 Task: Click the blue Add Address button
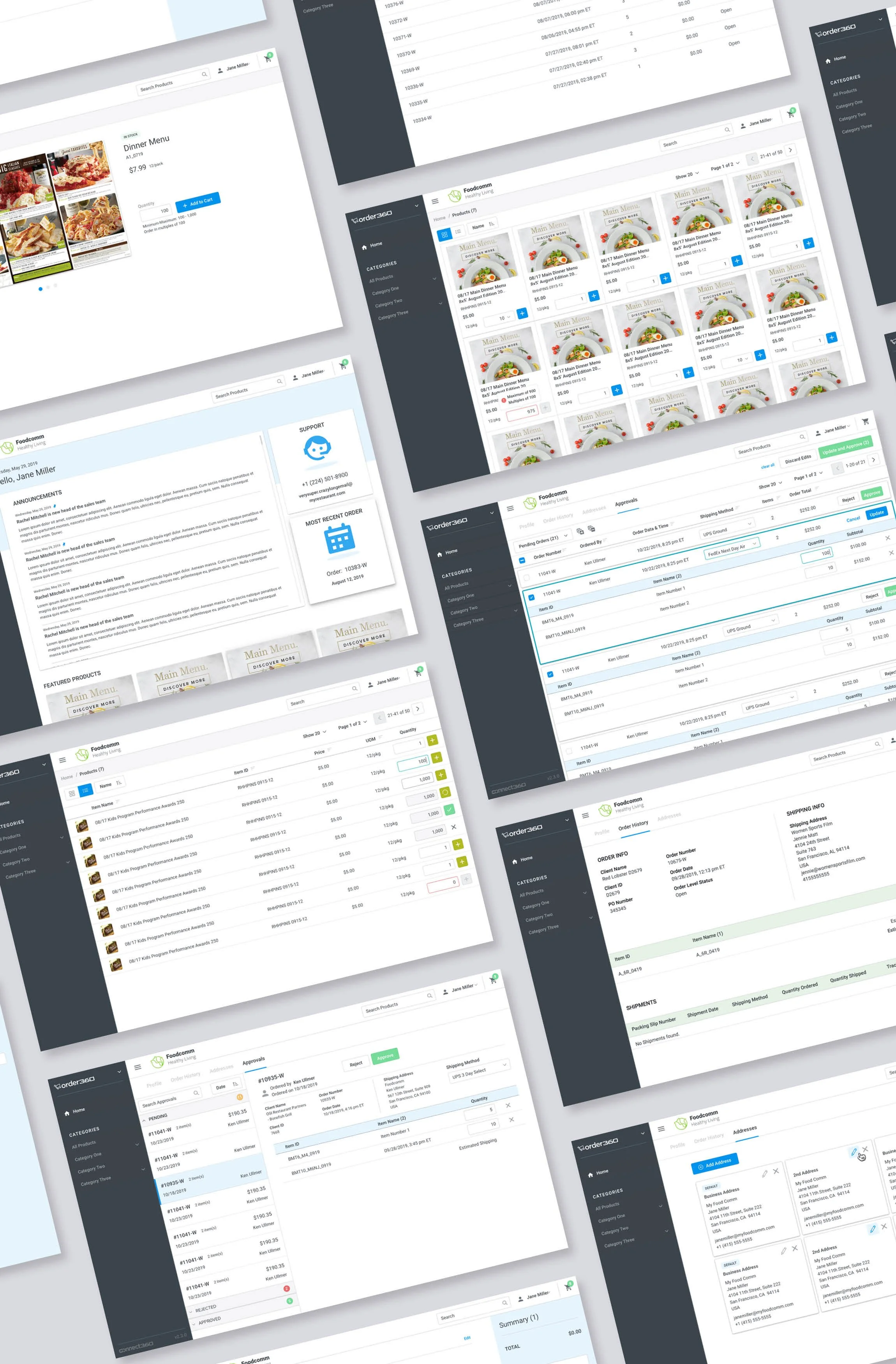[x=714, y=1163]
